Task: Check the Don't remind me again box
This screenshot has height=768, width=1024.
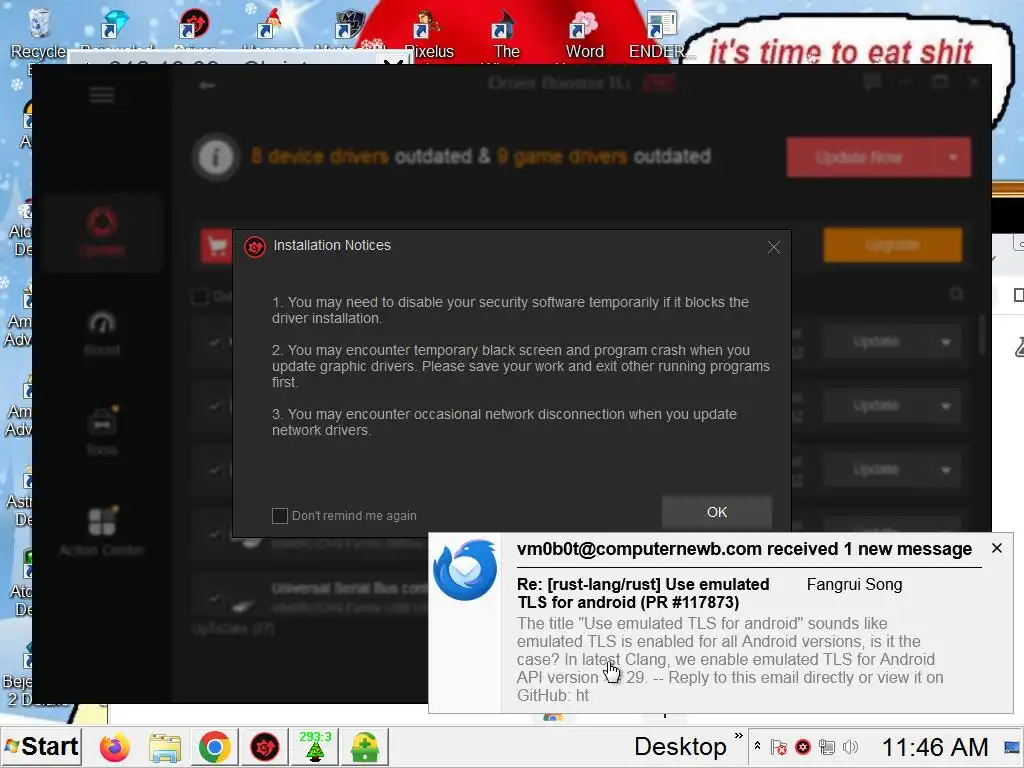Action: point(280,516)
